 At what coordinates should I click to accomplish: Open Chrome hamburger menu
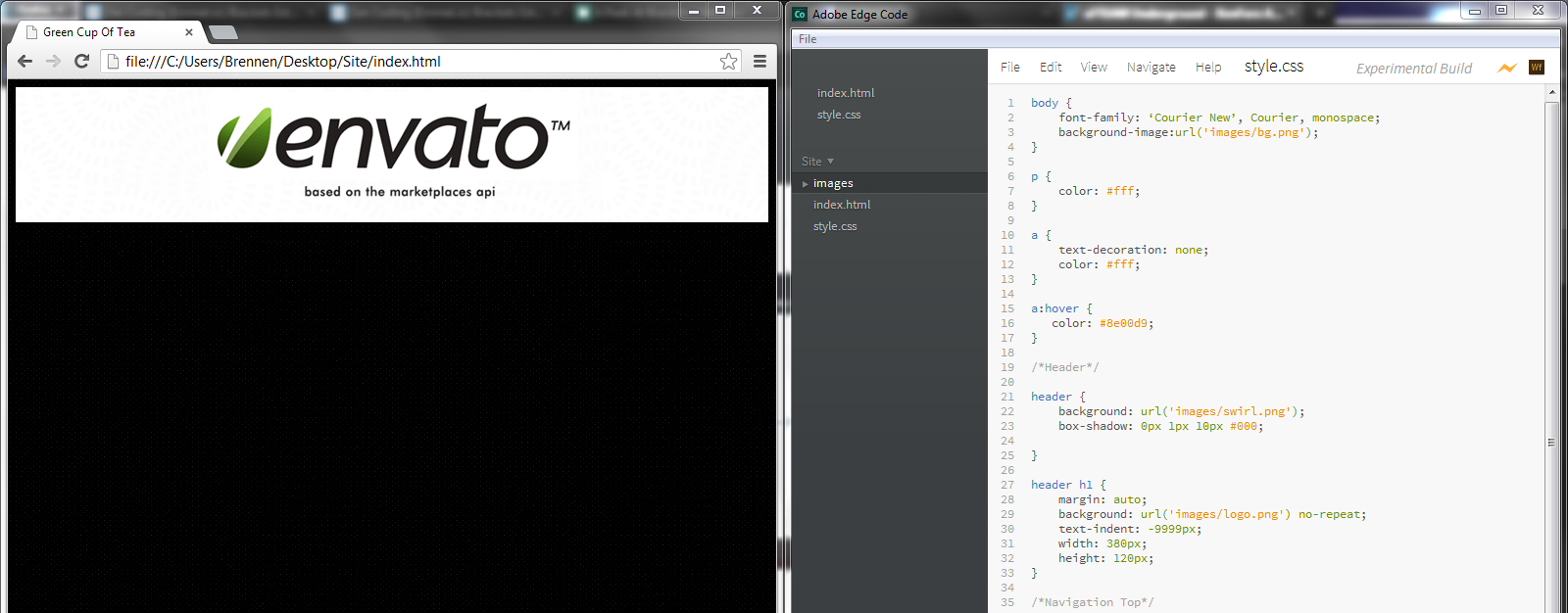pos(759,61)
